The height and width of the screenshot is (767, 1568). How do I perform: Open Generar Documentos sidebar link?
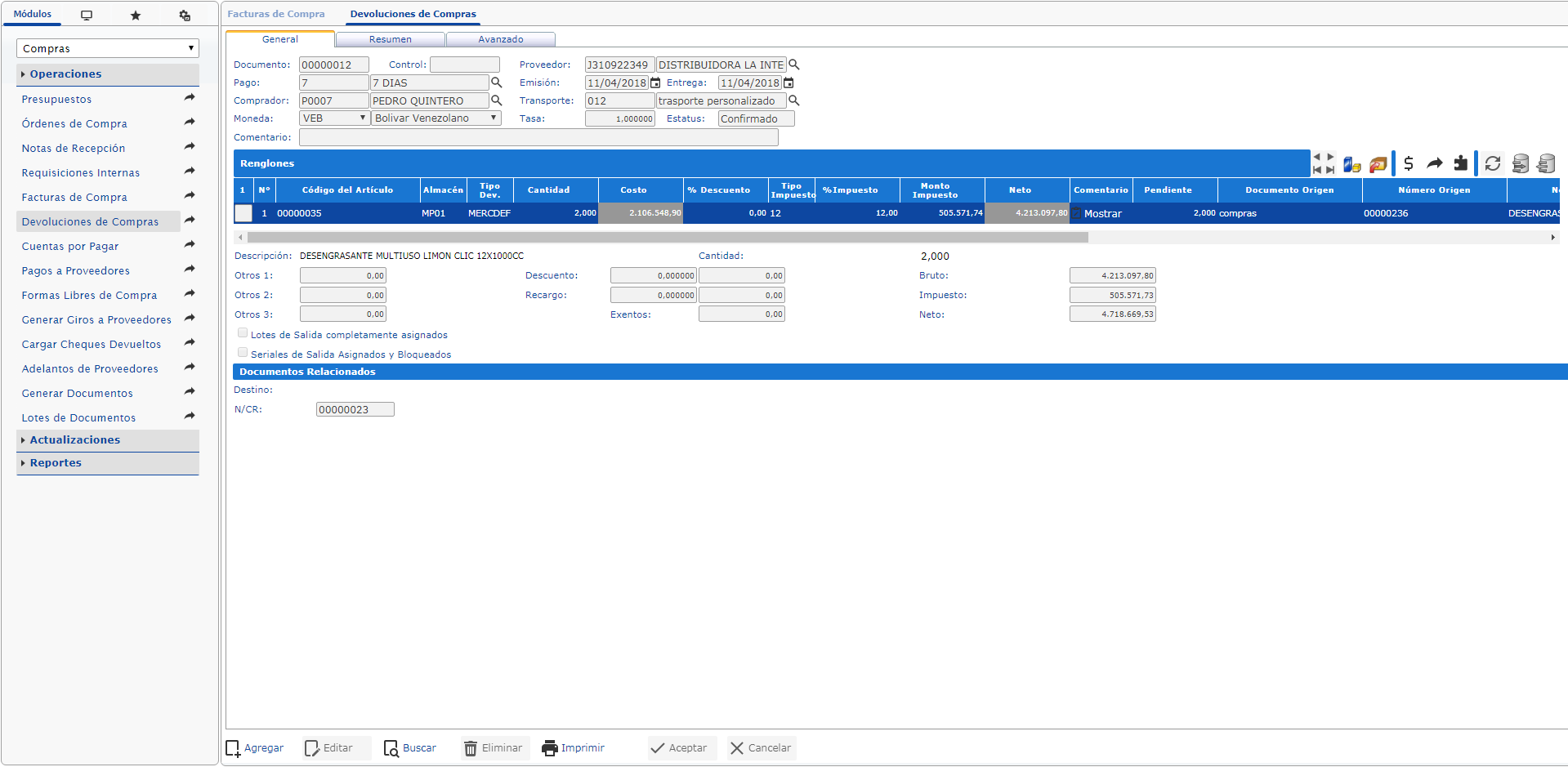78,393
